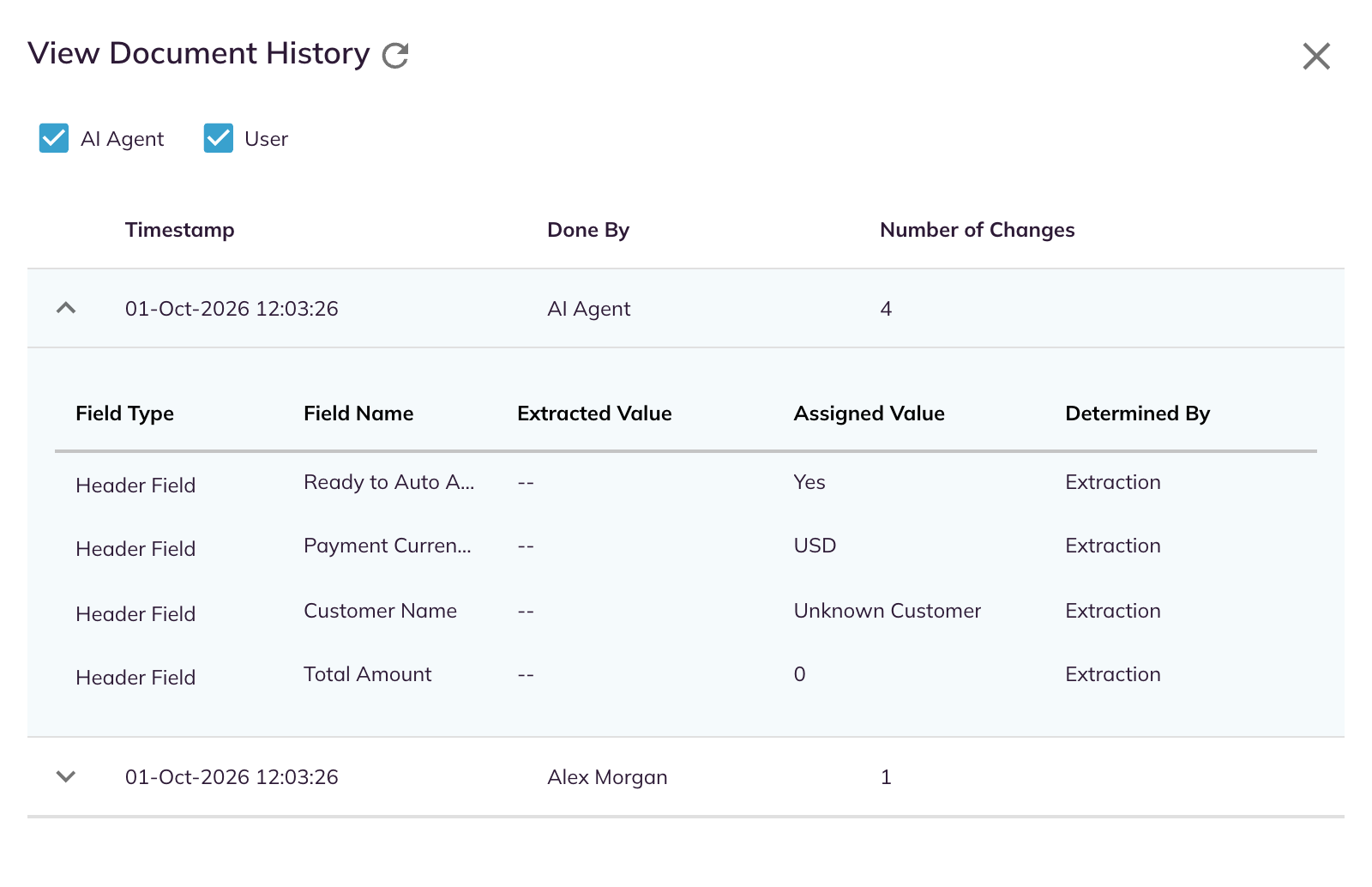Collapse the AI Agent history row
The width and height of the screenshot is (1372, 887).
(x=66, y=308)
